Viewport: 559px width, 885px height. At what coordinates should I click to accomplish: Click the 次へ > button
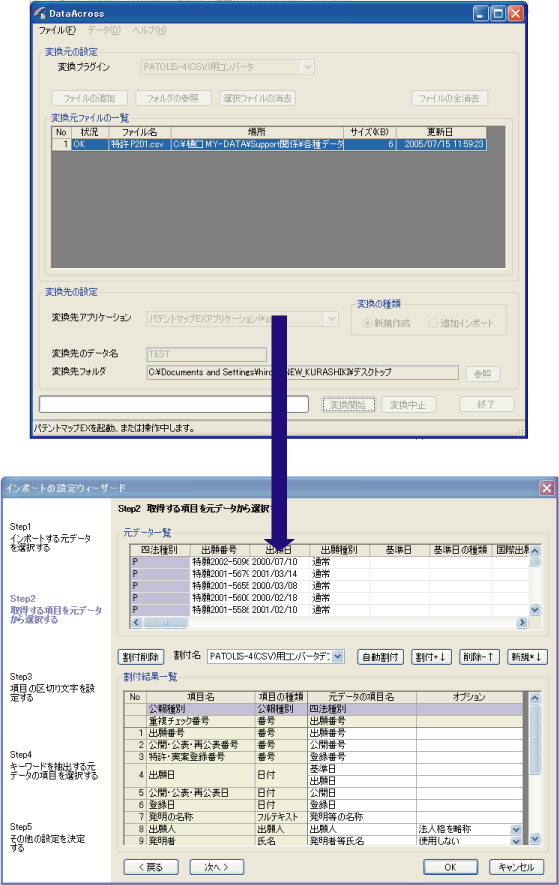[x=216, y=867]
